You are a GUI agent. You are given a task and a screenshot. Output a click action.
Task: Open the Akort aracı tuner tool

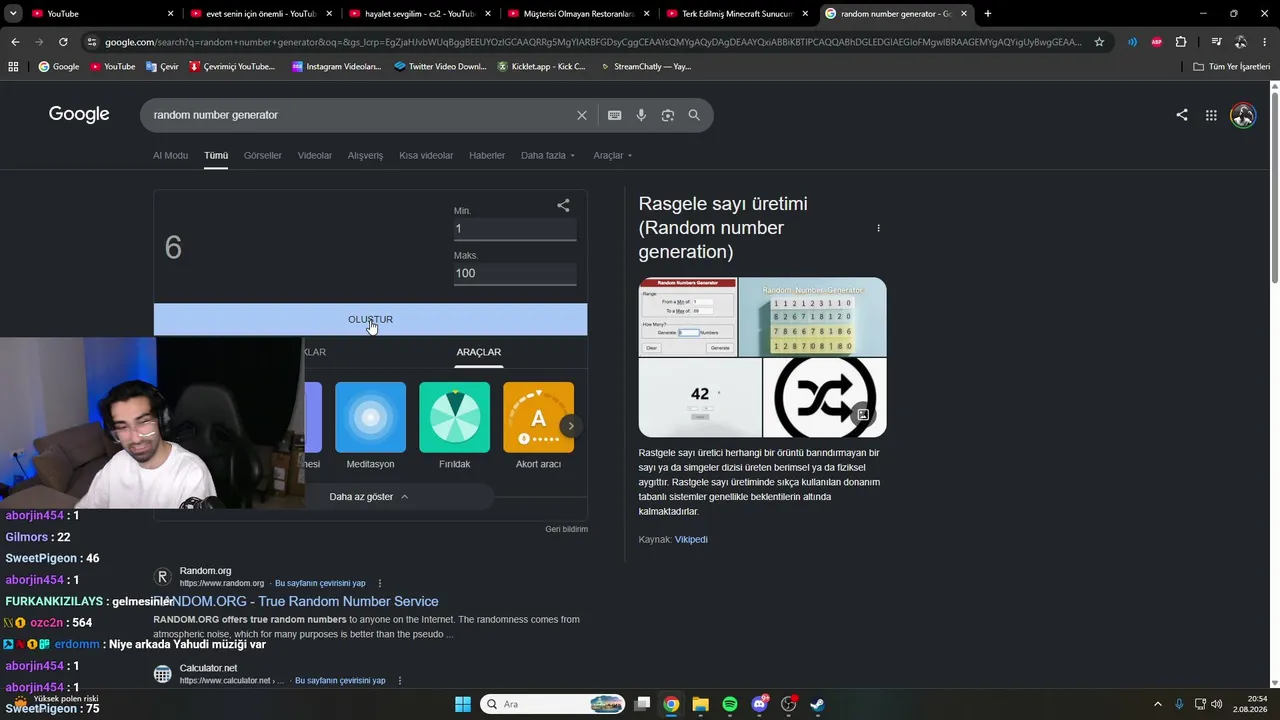pos(538,426)
